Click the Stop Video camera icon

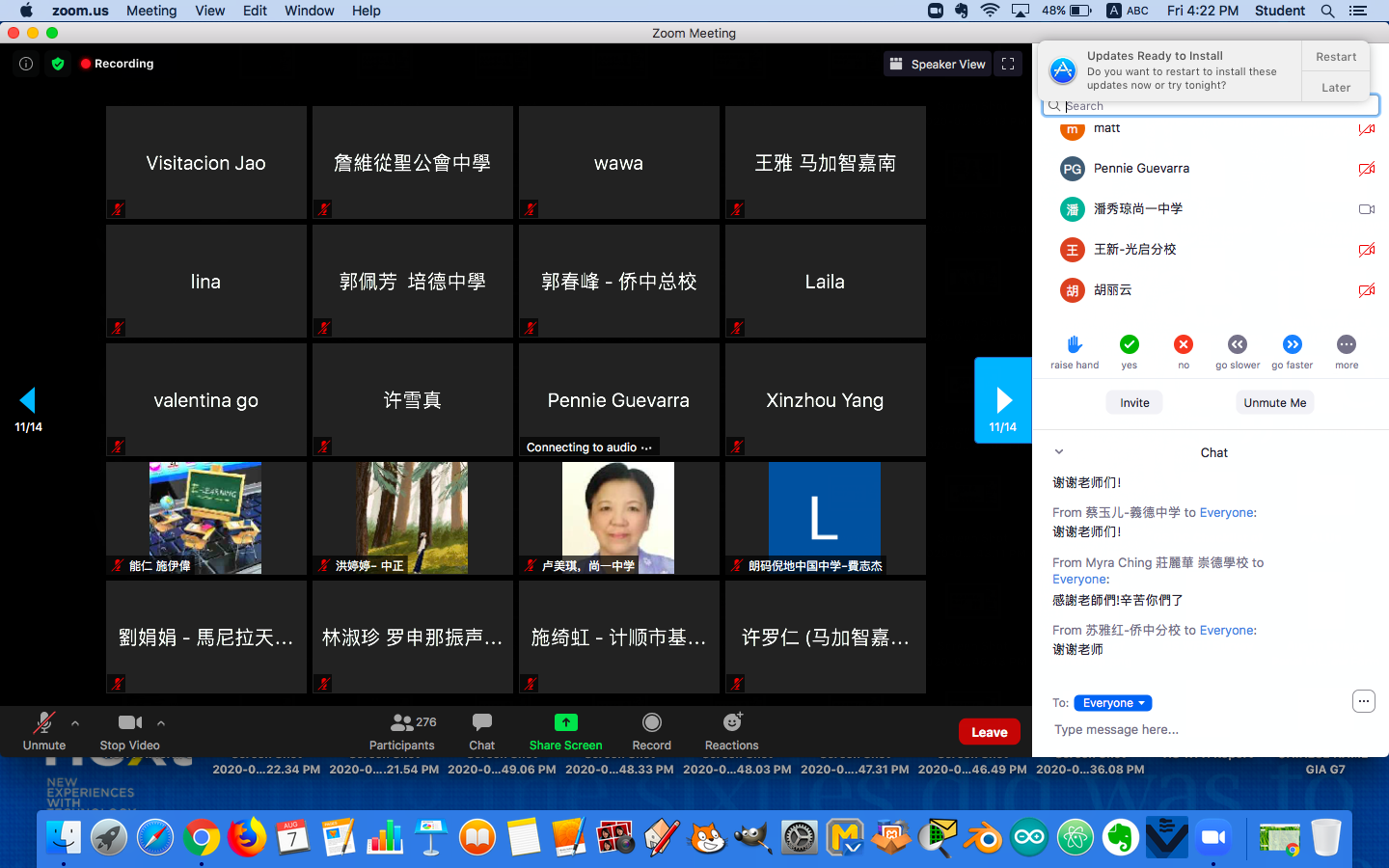(x=130, y=722)
